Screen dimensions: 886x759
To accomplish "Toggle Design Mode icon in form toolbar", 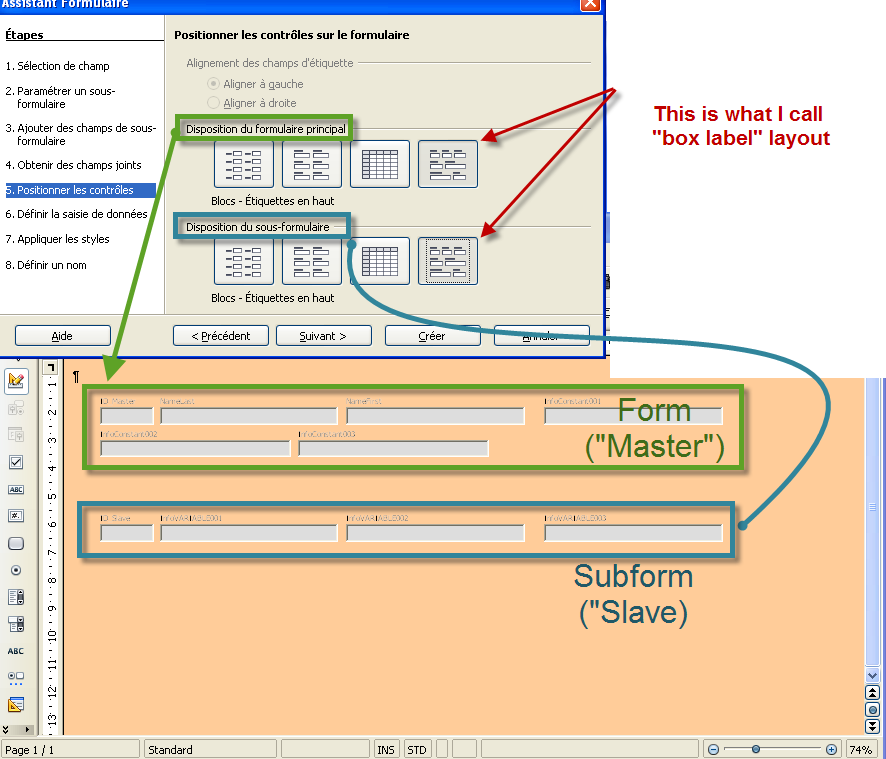I will (16, 380).
